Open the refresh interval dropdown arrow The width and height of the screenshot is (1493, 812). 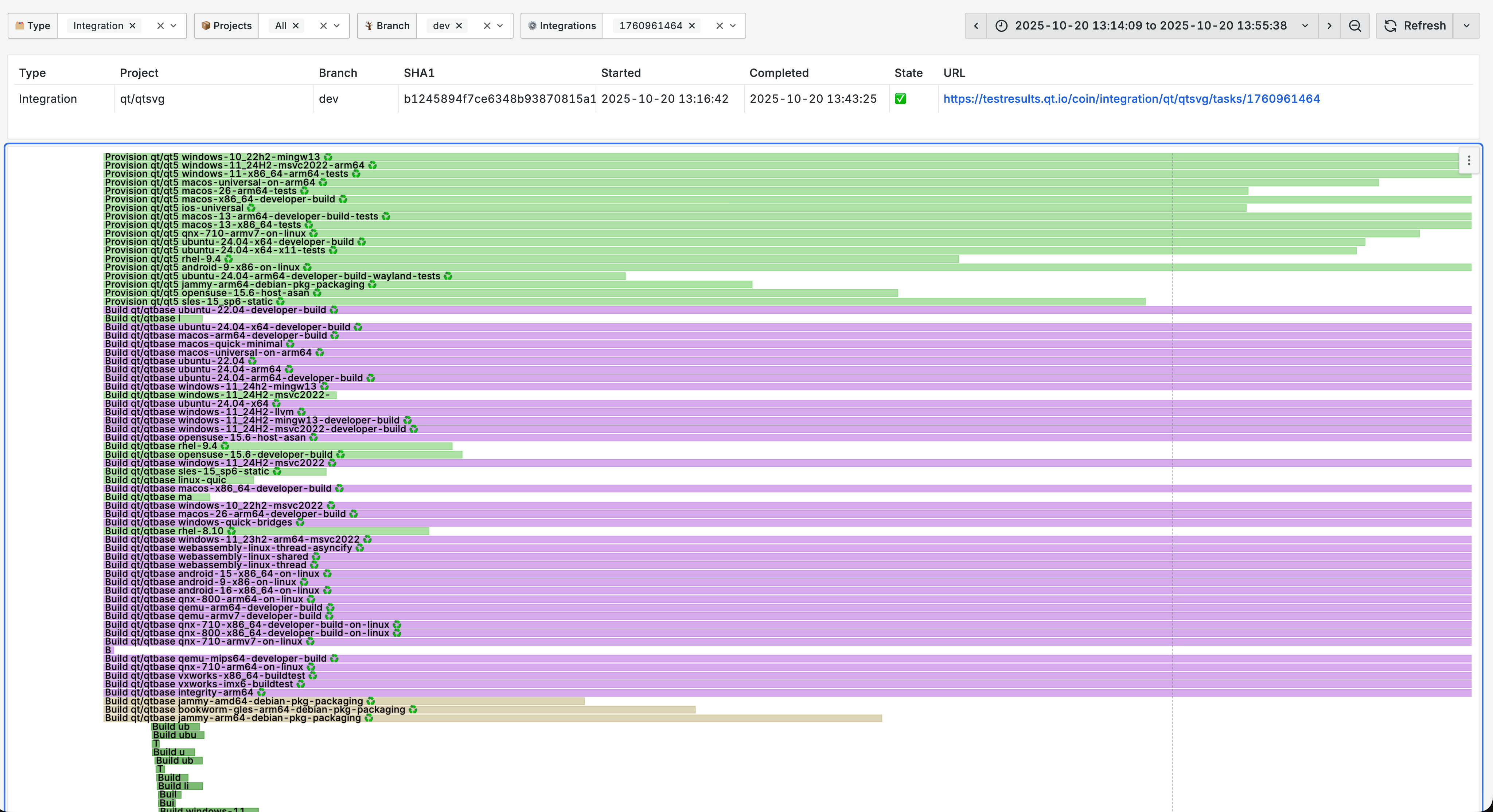[x=1466, y=26]
